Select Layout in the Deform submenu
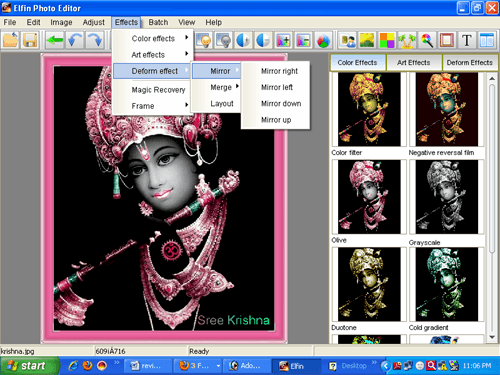The height and width of the screenshot is (375, 500). click(217, 104)
